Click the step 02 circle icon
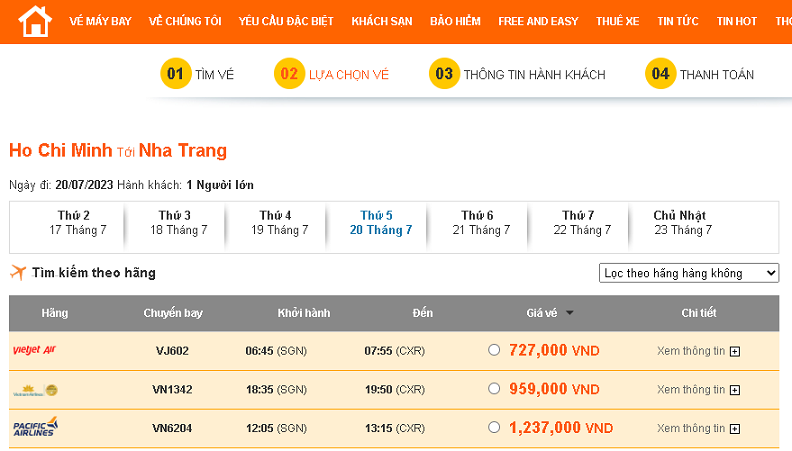The height and width of the screenshot is (451, 792). [289, 74]
